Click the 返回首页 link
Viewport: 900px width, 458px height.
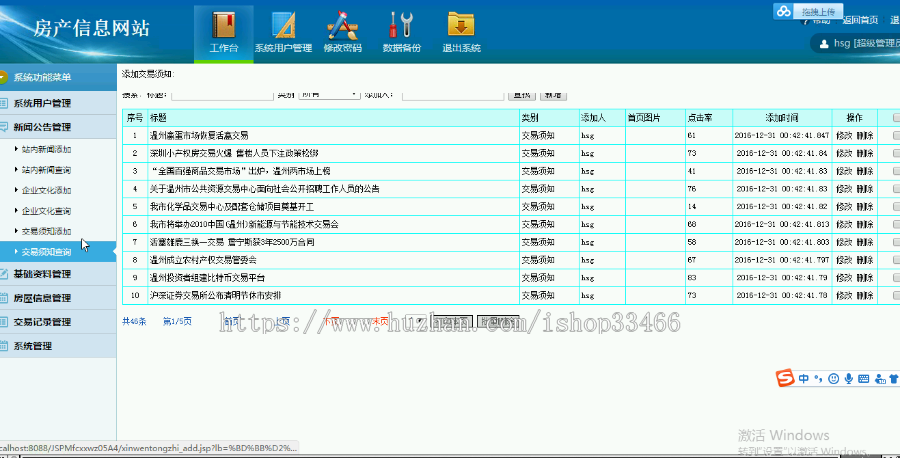coord(860,20)
